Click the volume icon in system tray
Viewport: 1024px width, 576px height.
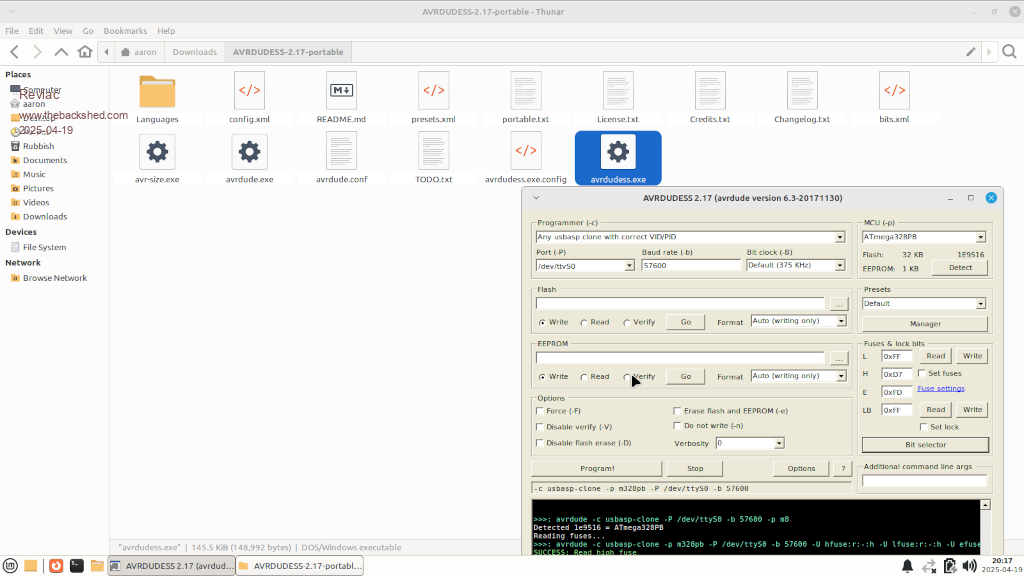point(968,566)
